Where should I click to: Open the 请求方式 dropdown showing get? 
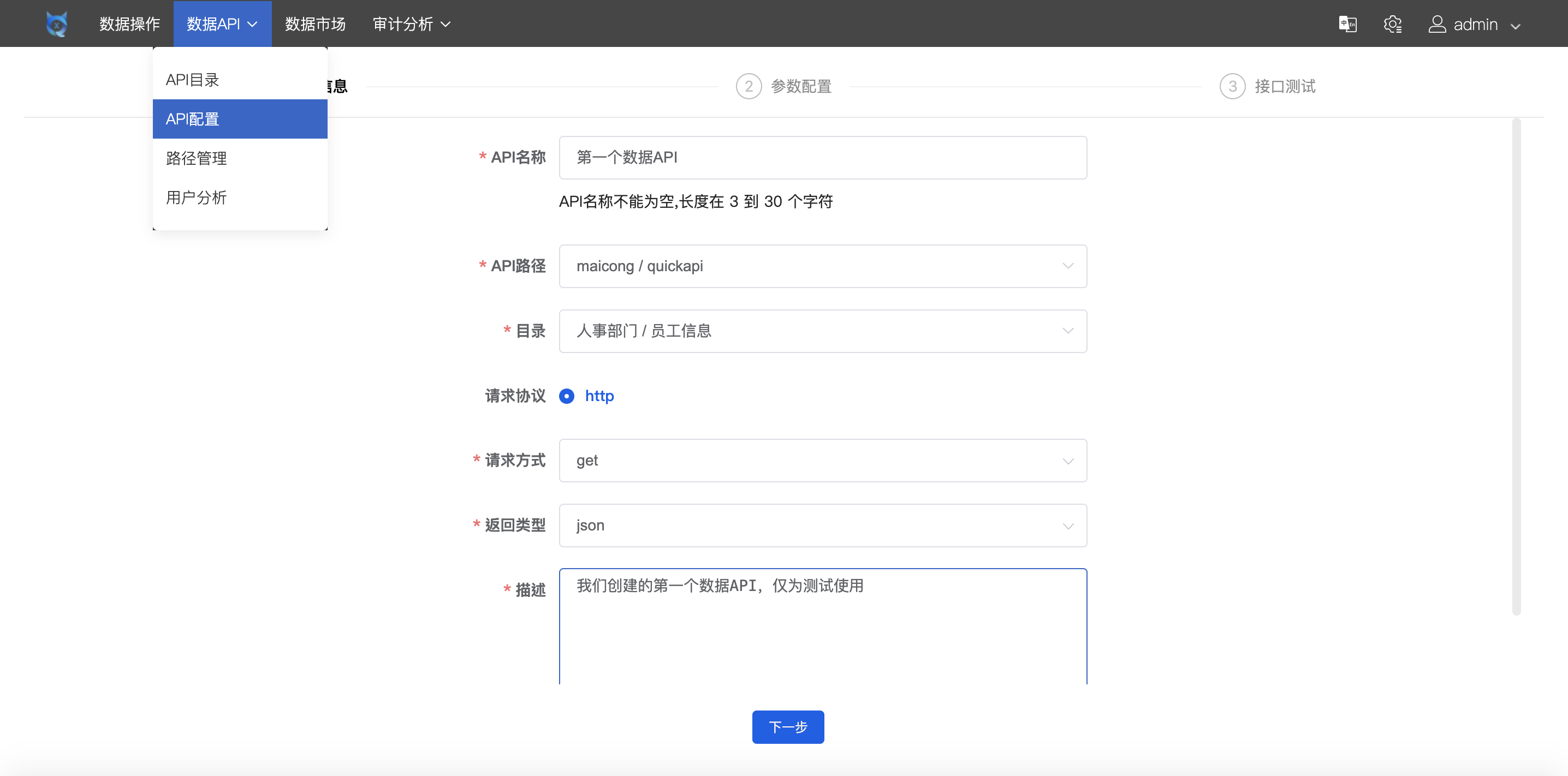823,461
